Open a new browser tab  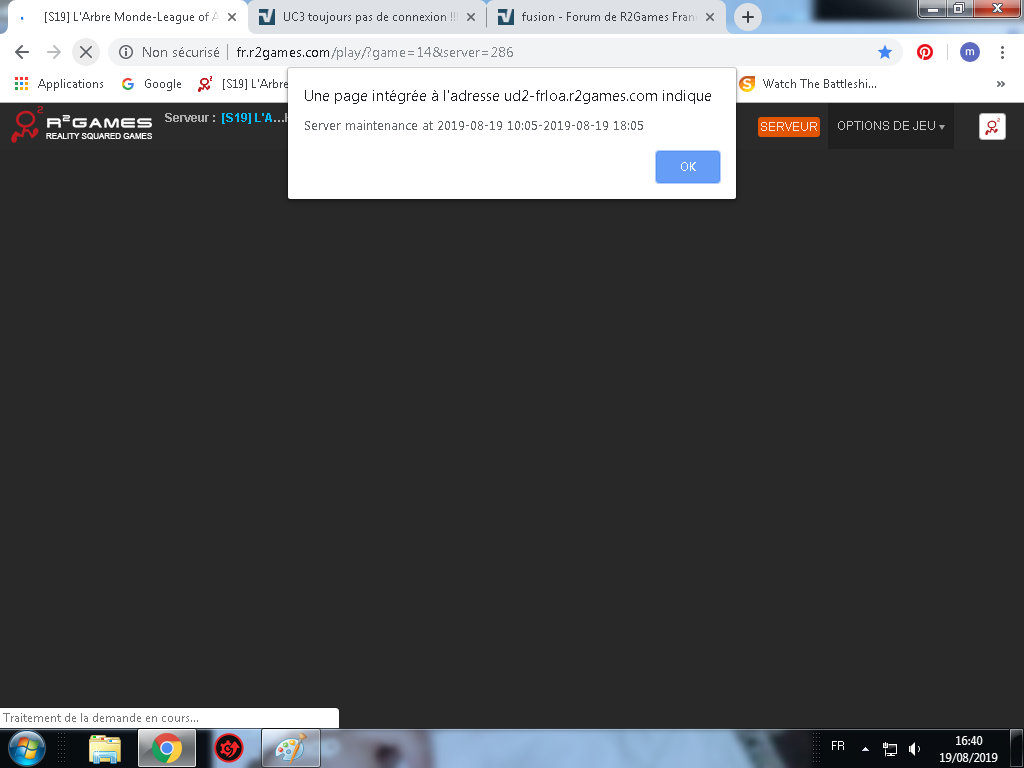coord(747,17)
